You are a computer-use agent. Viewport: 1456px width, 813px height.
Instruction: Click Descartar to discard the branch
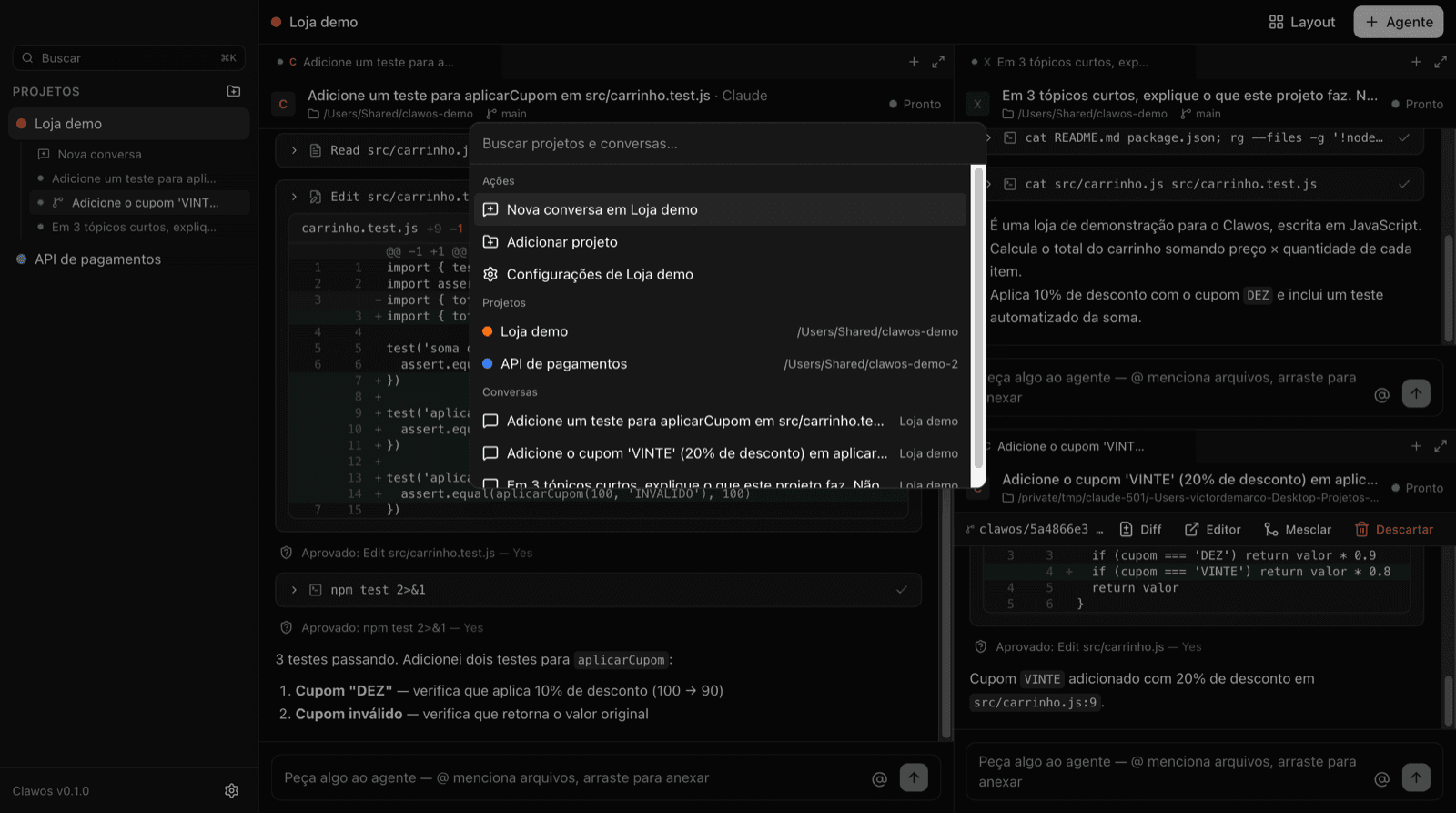(1394, 530)
